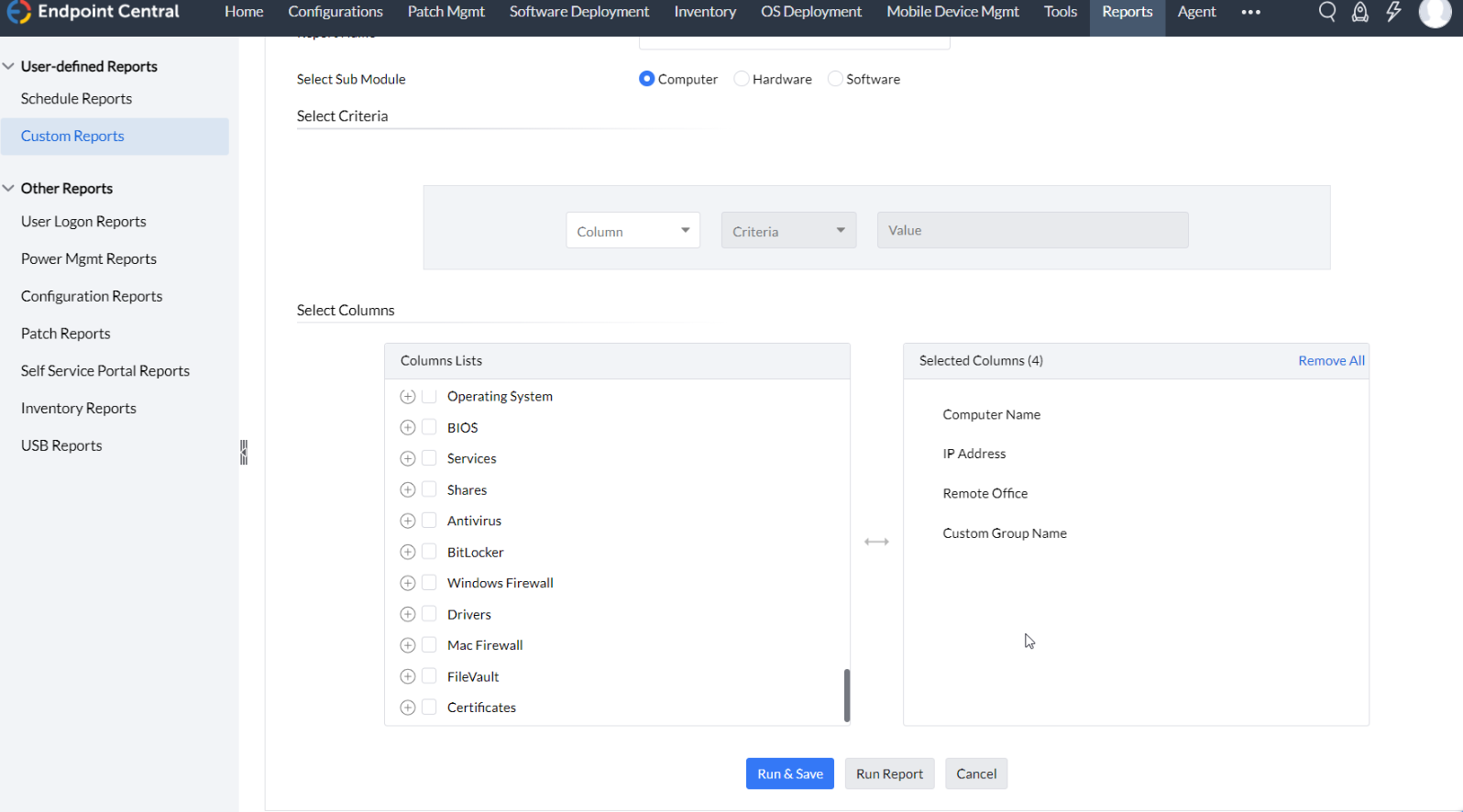Click the Run Report button
The height and width of the screenshot is (812, 1463).
890,774
